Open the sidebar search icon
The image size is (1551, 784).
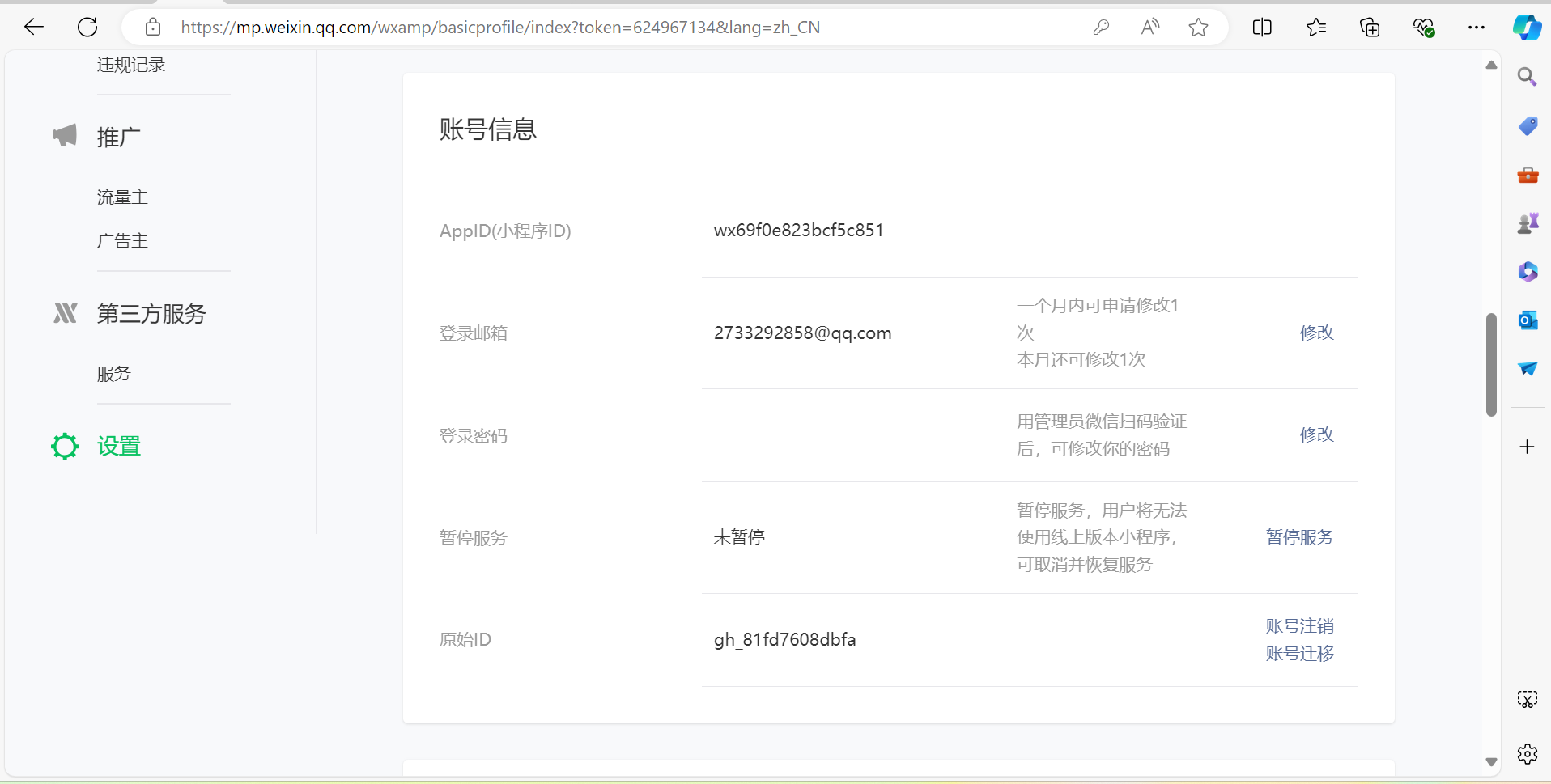[1528, 77]
